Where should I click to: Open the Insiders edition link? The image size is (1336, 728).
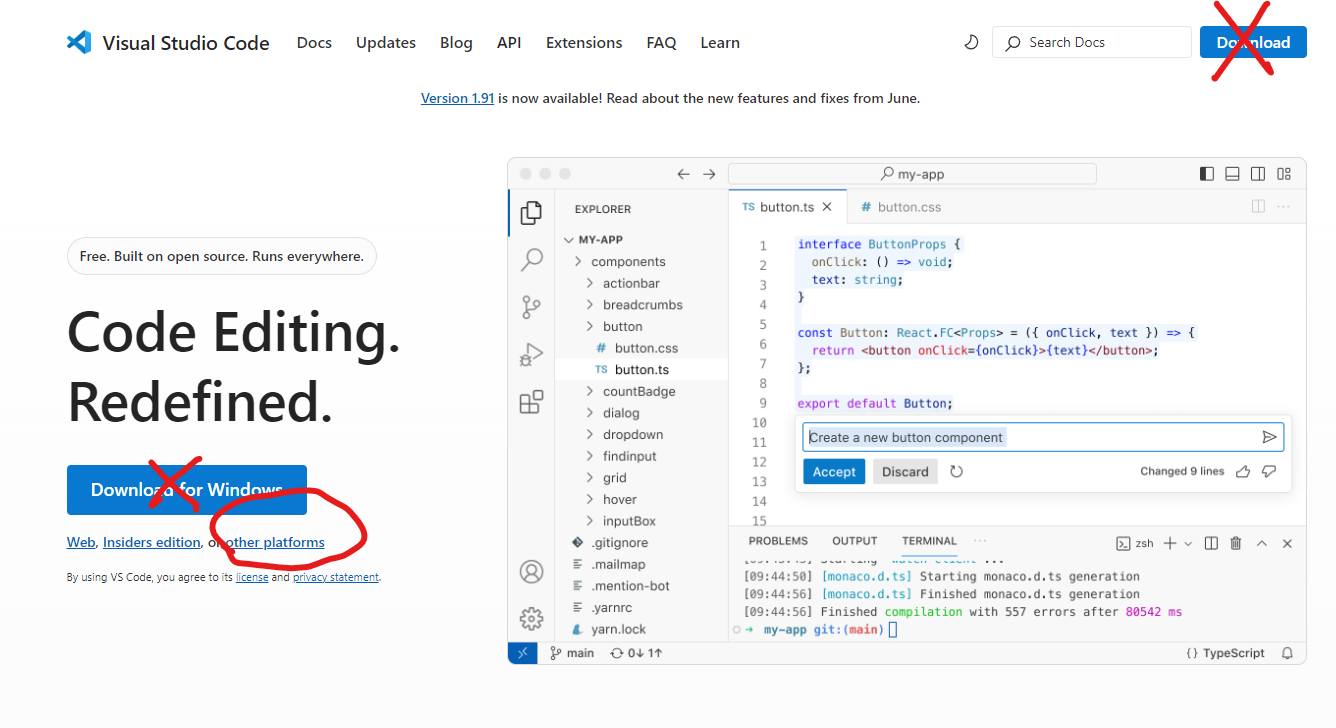coord(152,542)
